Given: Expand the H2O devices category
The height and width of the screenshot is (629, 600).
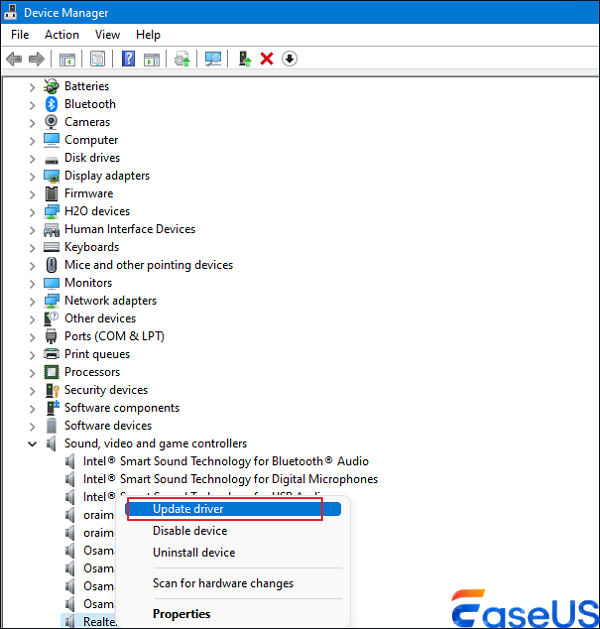Looking at the screenshot, I should pyautogui.click(x=32, y=212).
